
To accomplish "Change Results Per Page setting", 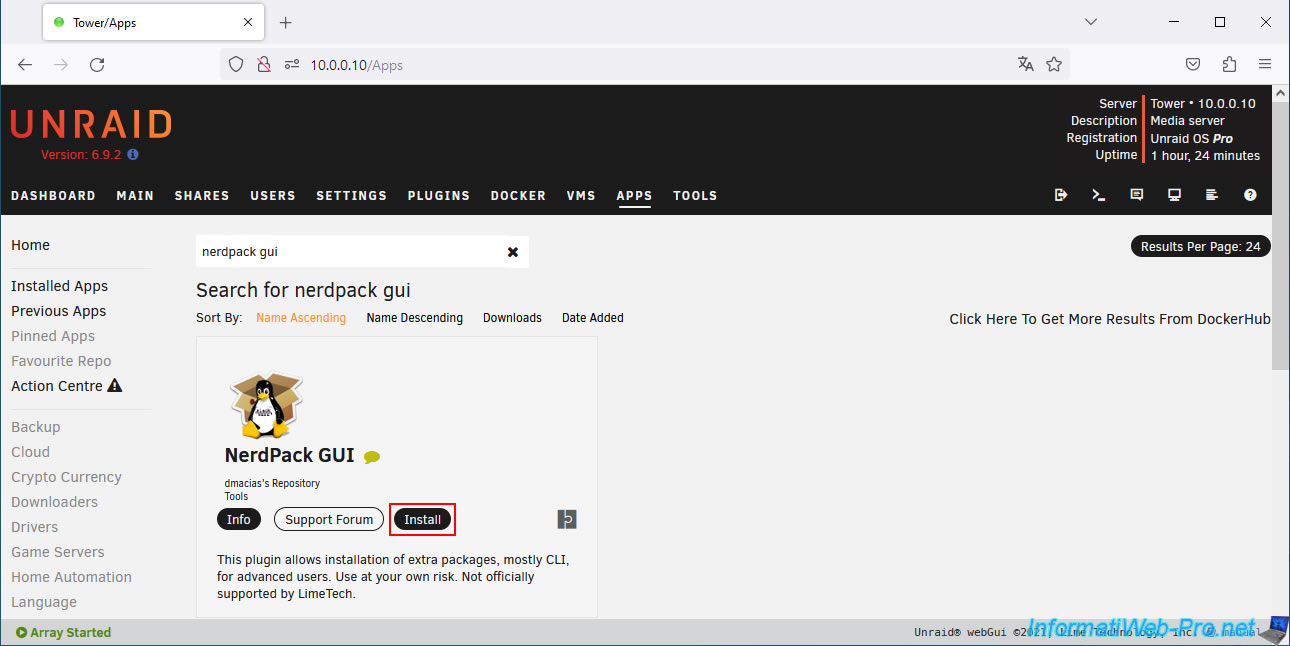I will click(x=1201, y=246).
